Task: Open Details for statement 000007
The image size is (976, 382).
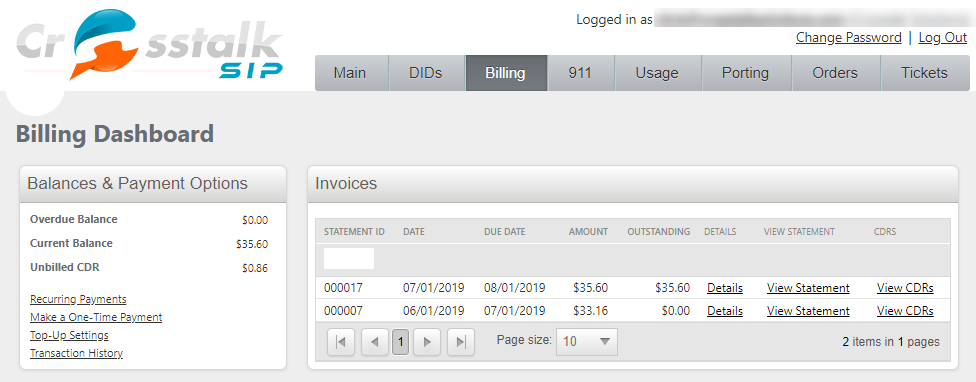Action: coord(725,310)
